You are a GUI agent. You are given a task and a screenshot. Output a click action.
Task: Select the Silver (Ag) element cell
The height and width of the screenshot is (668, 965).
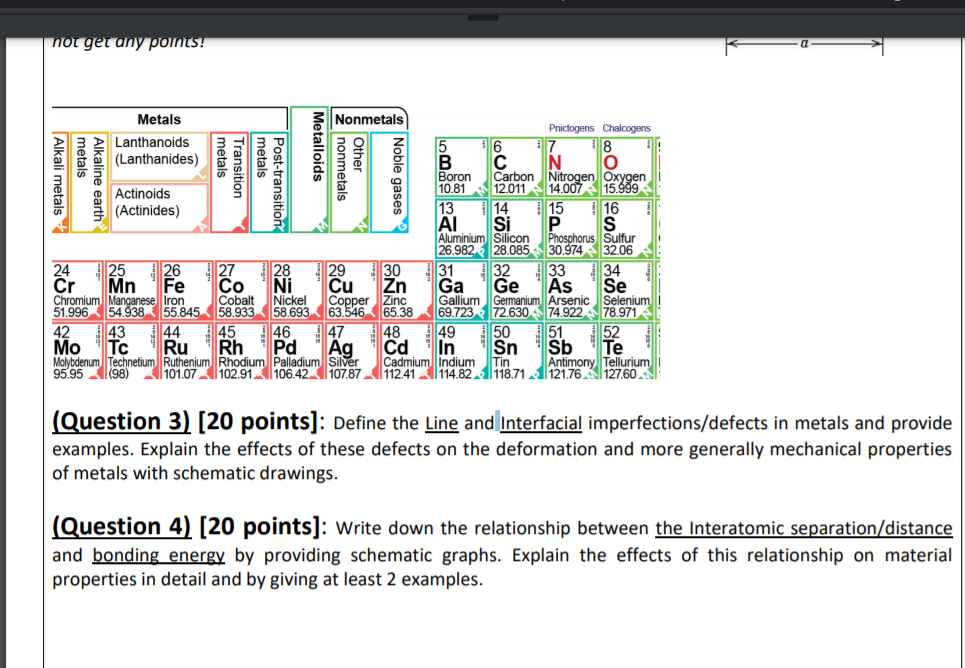351,351
